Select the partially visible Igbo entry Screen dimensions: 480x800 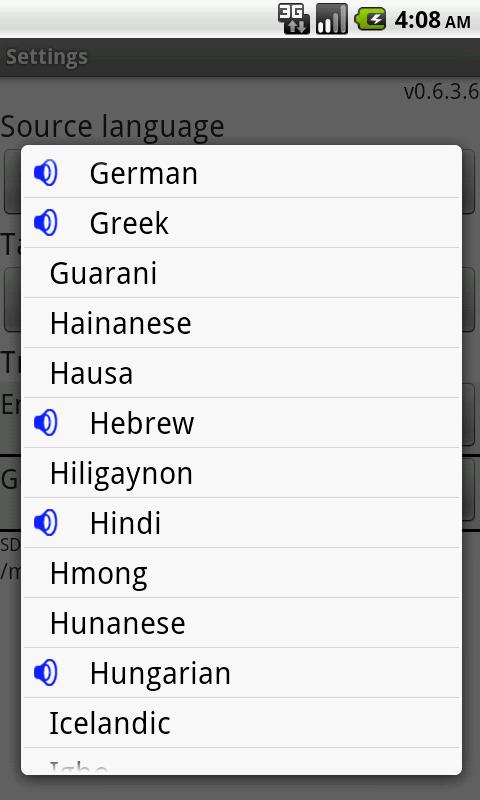coord(242,761)
